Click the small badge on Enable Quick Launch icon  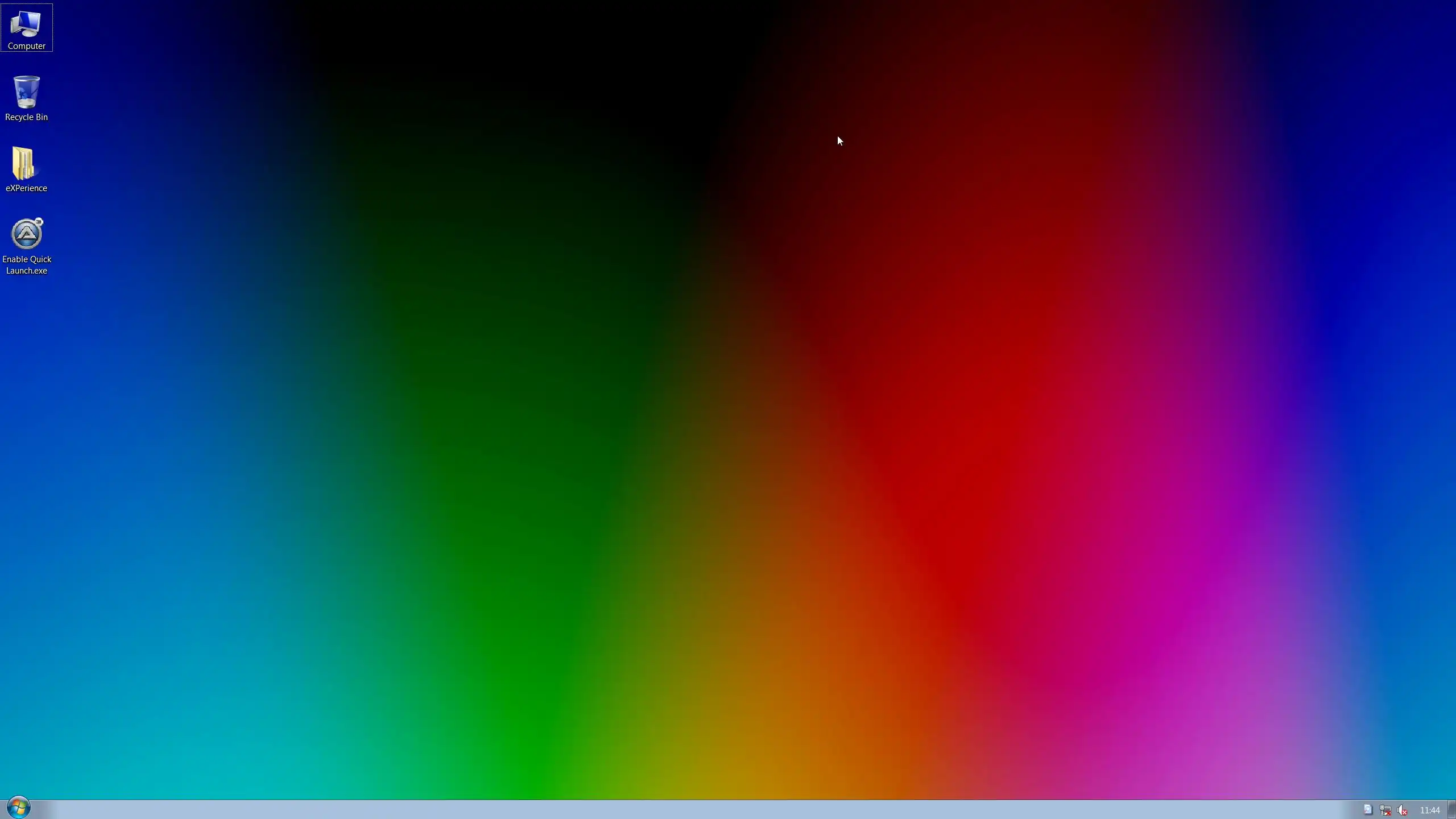click(39, 222)
